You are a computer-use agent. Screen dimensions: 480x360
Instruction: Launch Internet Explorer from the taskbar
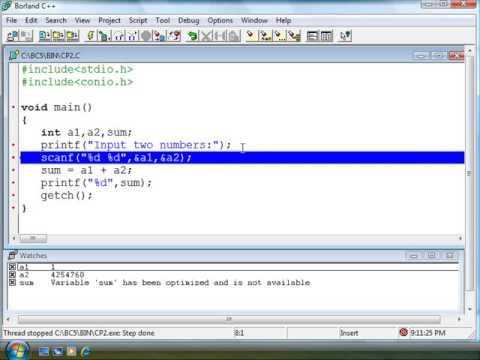click(x=85, y=351)
